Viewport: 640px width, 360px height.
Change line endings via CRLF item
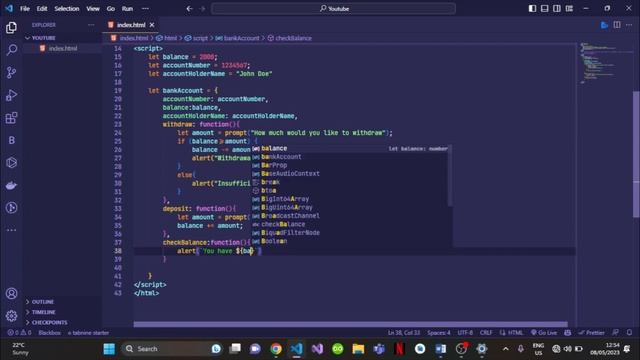coord(486,333)
